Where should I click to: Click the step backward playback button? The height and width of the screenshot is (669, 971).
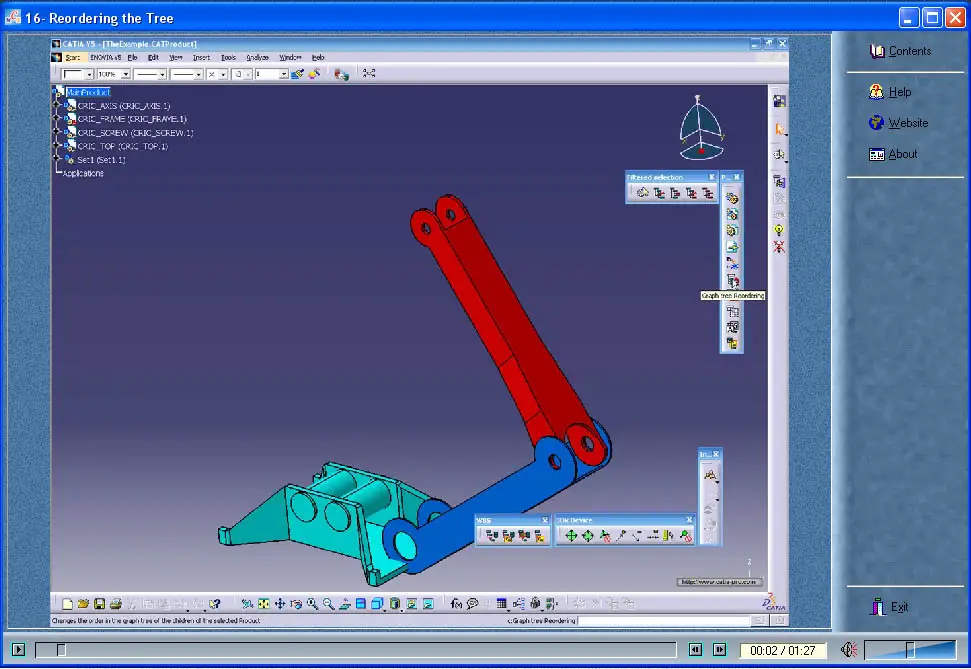click(695, 649)
